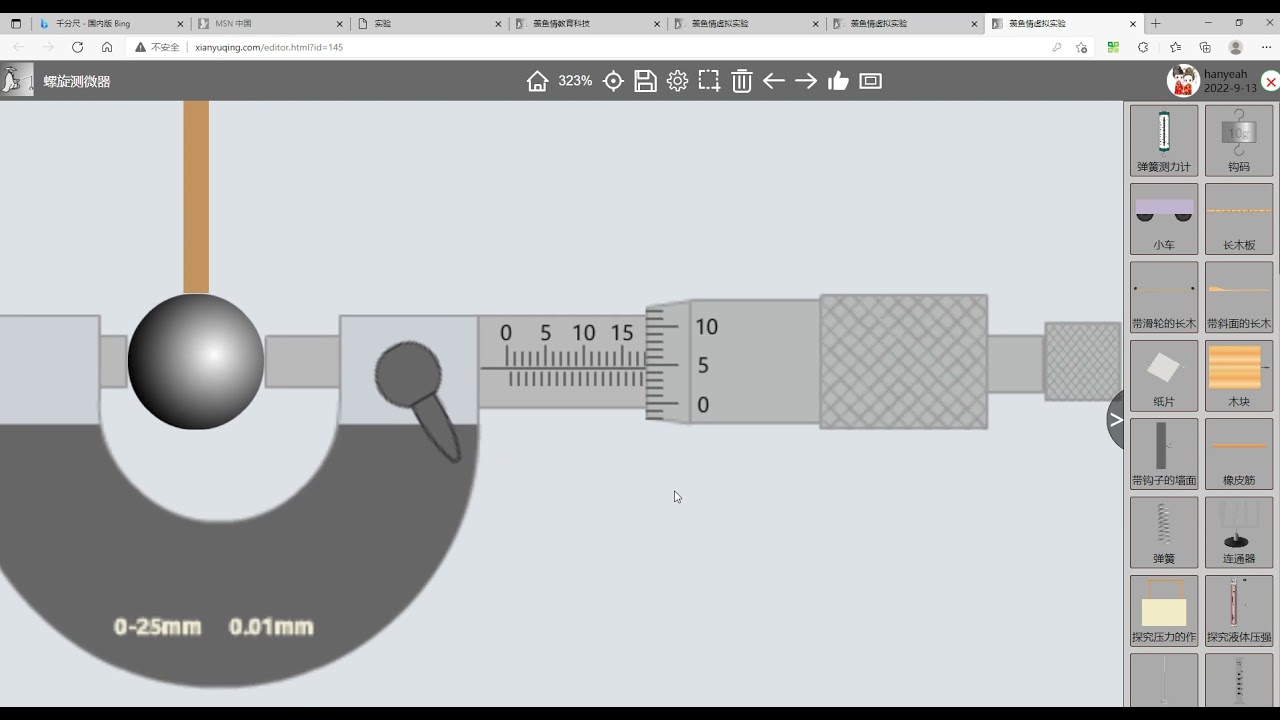Close editor with red X button
The width and height of the screenshot is (1280, 720).
(x=1270, y=82)
